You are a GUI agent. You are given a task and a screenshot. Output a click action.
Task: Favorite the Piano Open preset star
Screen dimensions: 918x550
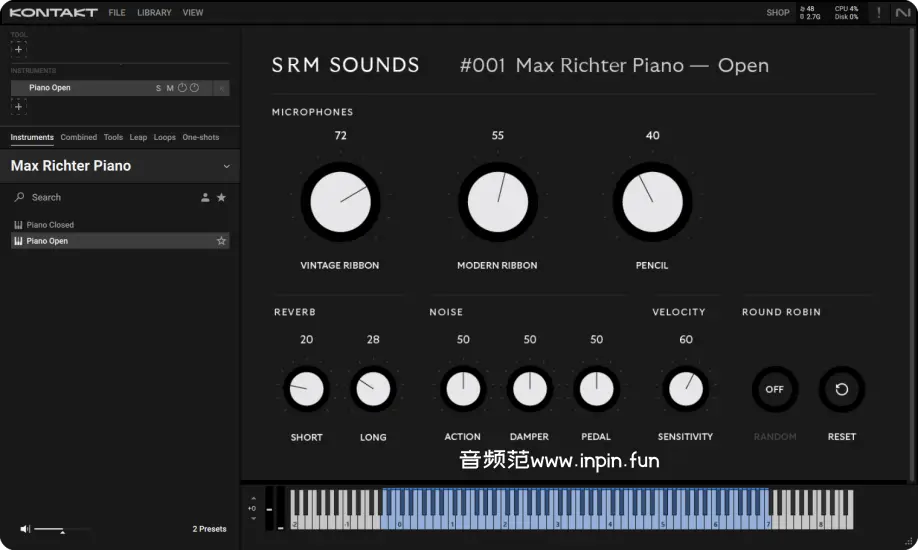click(221, 241)
